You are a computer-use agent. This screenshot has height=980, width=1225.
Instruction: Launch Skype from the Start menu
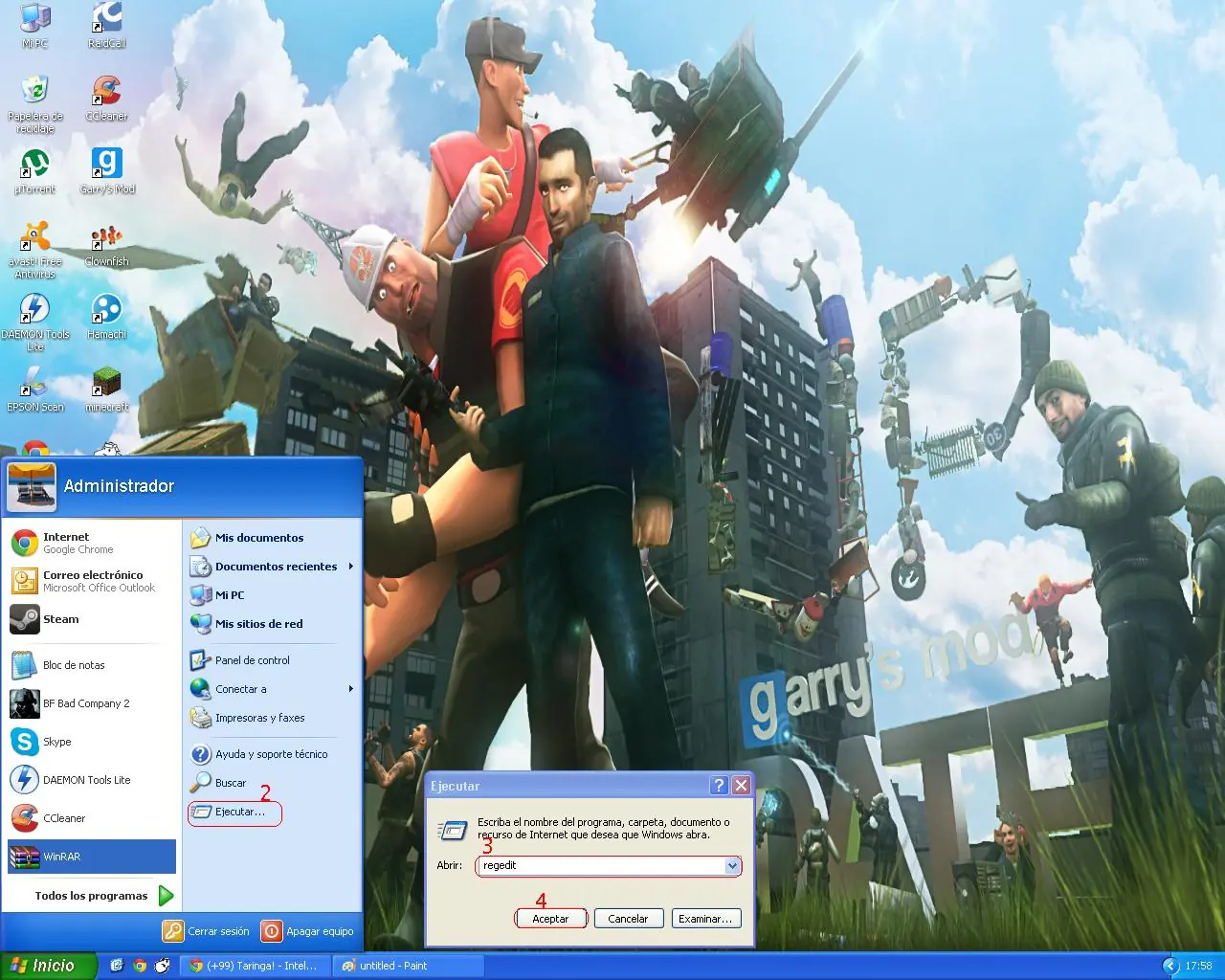tap(92, 742)
